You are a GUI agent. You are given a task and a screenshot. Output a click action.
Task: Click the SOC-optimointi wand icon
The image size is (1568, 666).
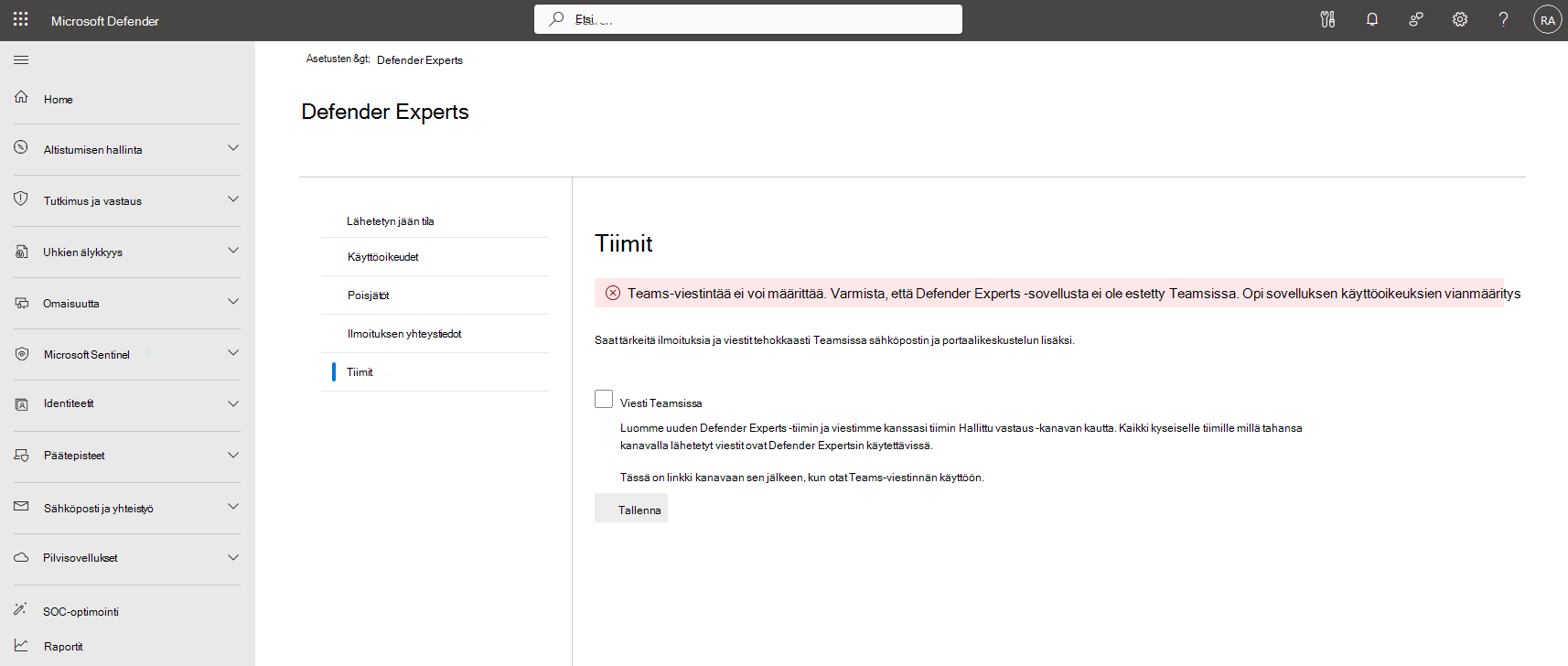(21, 608)
